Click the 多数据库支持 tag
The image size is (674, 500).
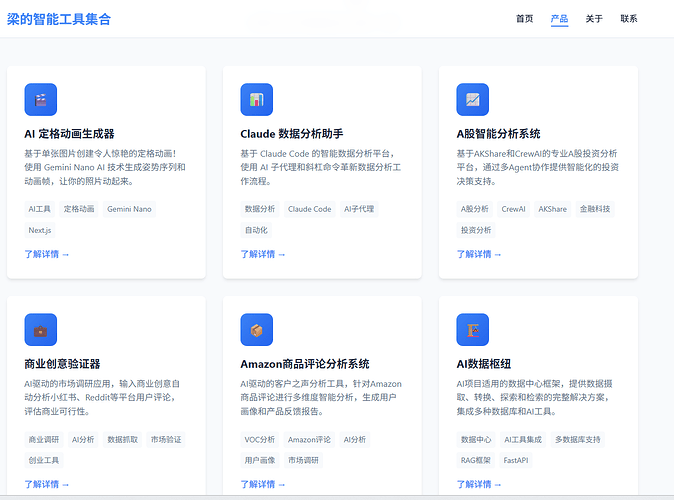577,439
